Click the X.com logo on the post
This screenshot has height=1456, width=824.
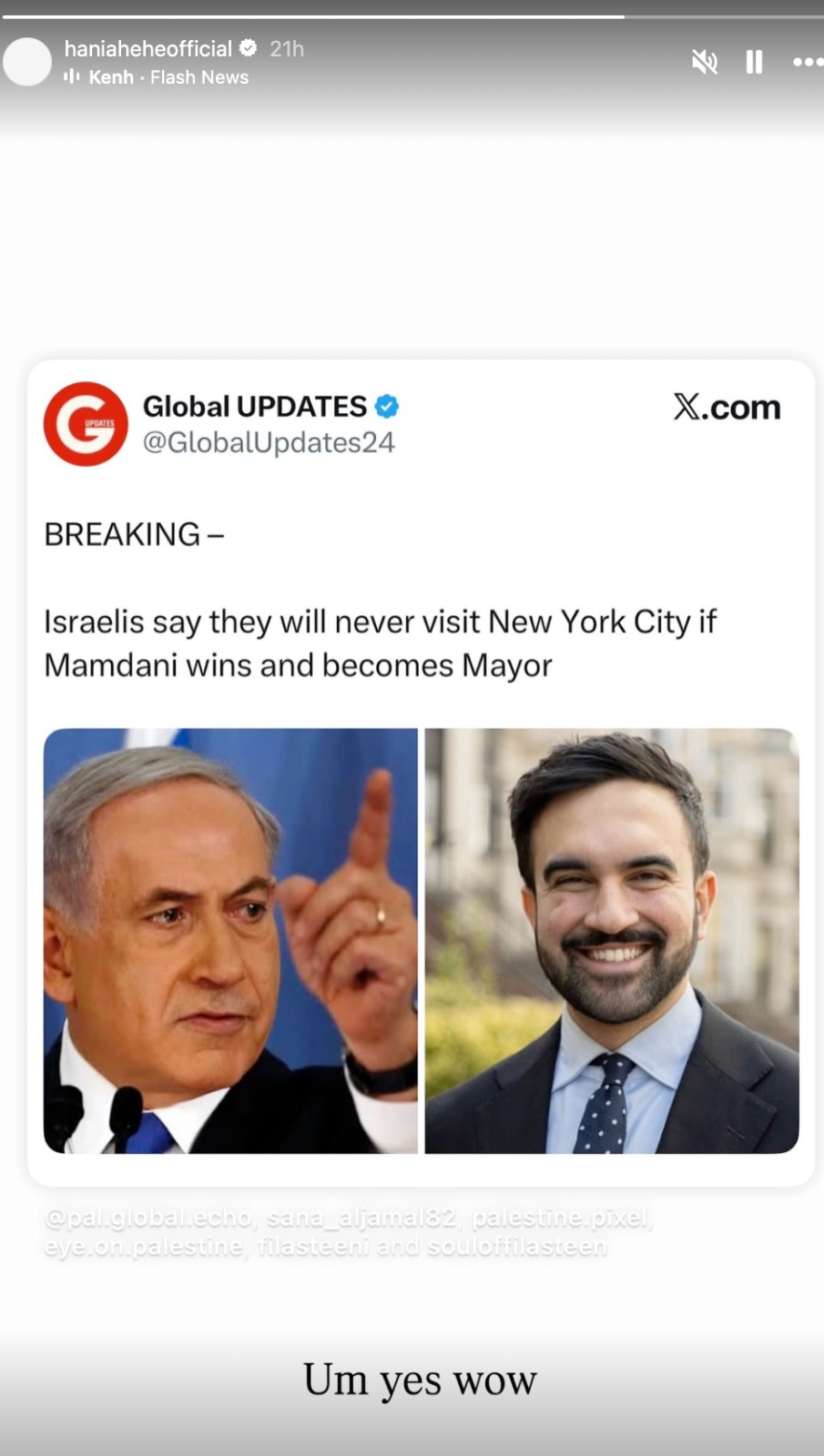point(727,407)
